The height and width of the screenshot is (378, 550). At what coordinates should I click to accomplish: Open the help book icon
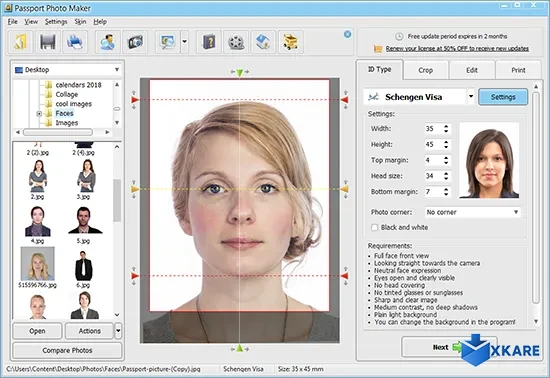[x=209, y=42]
